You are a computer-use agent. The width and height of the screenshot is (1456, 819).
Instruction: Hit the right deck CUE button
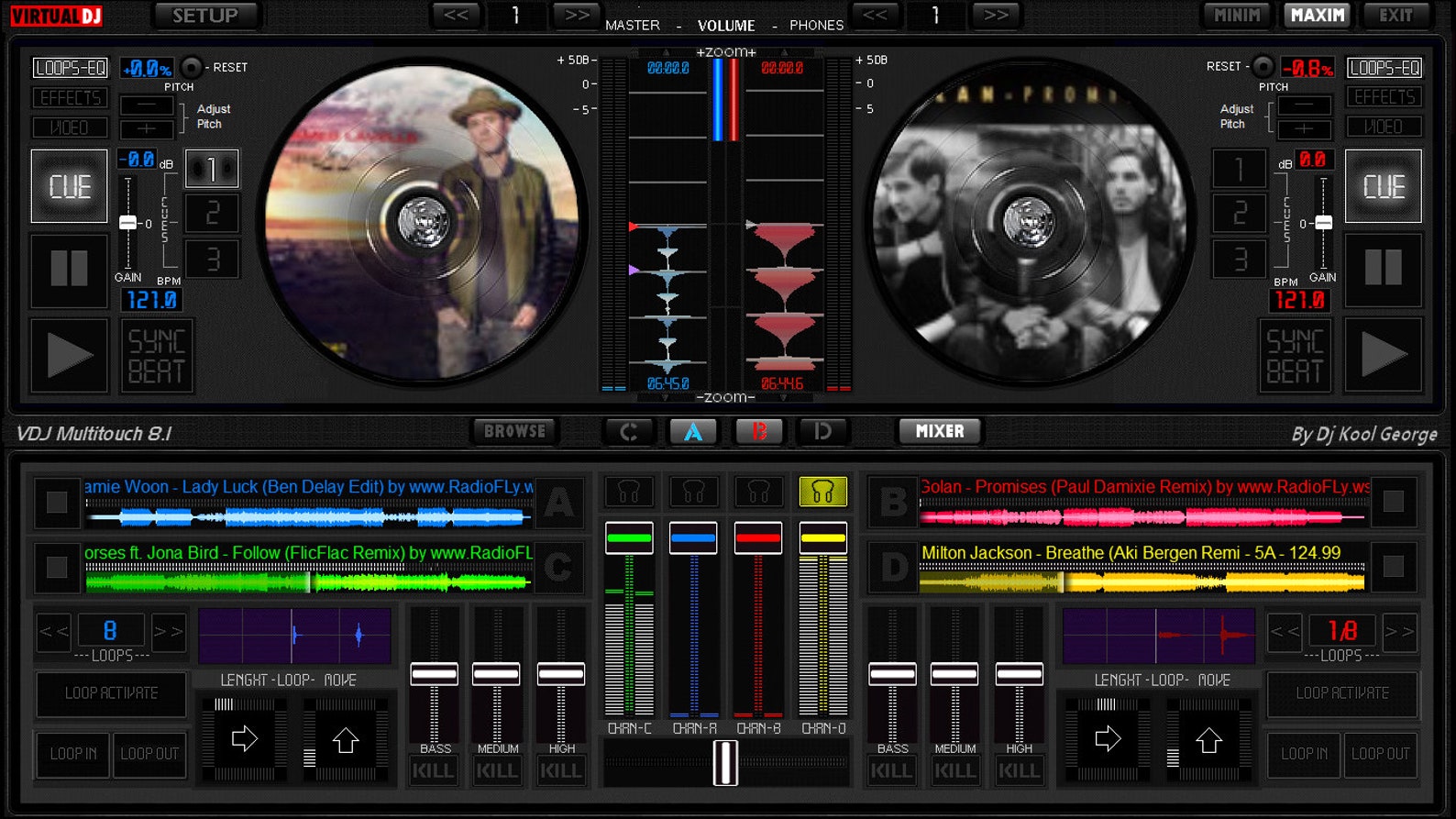click(1384, 186)
